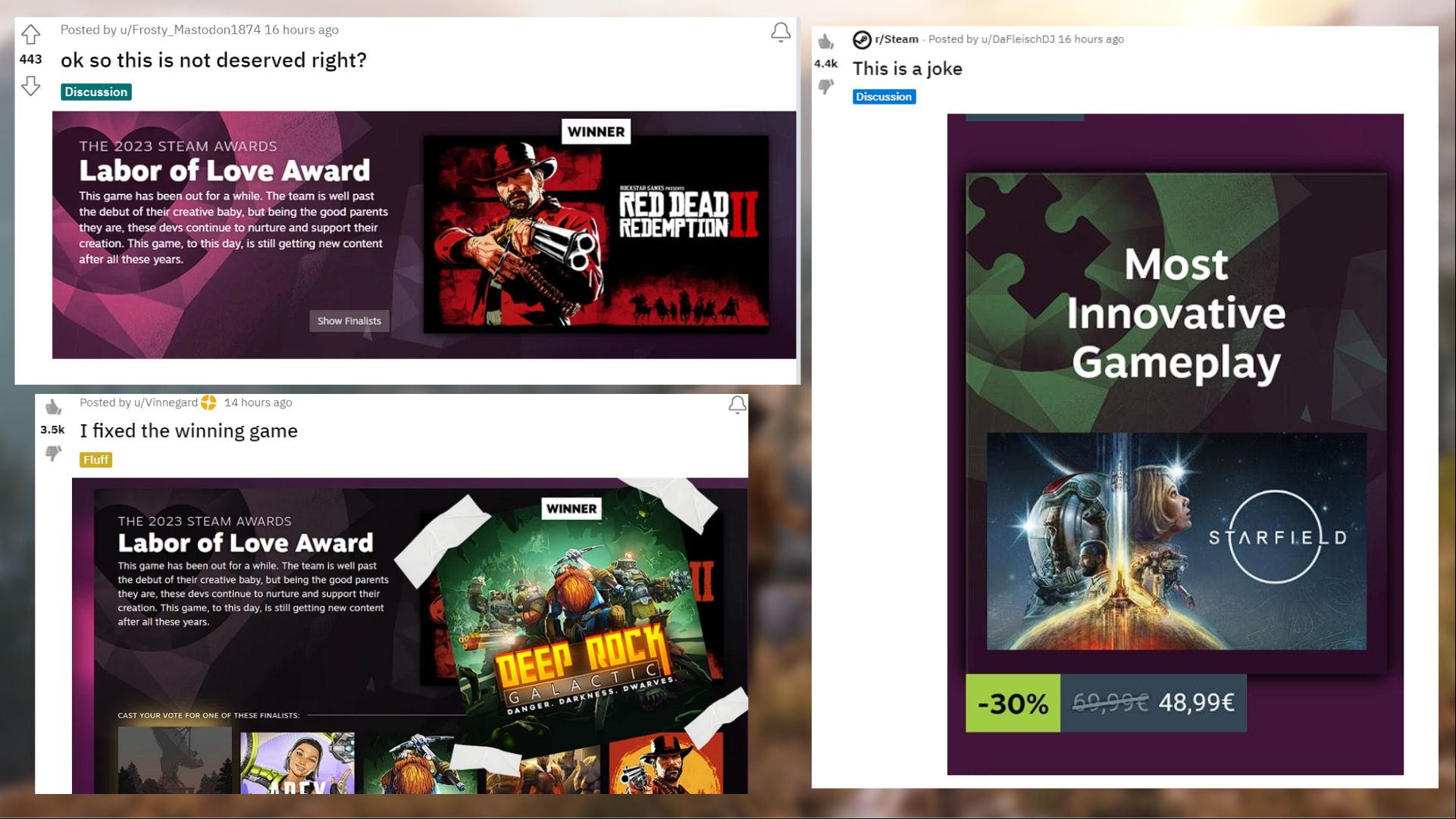Click the dark forest finalist thumbnail
1456x819 pixels.
(174, 761)
